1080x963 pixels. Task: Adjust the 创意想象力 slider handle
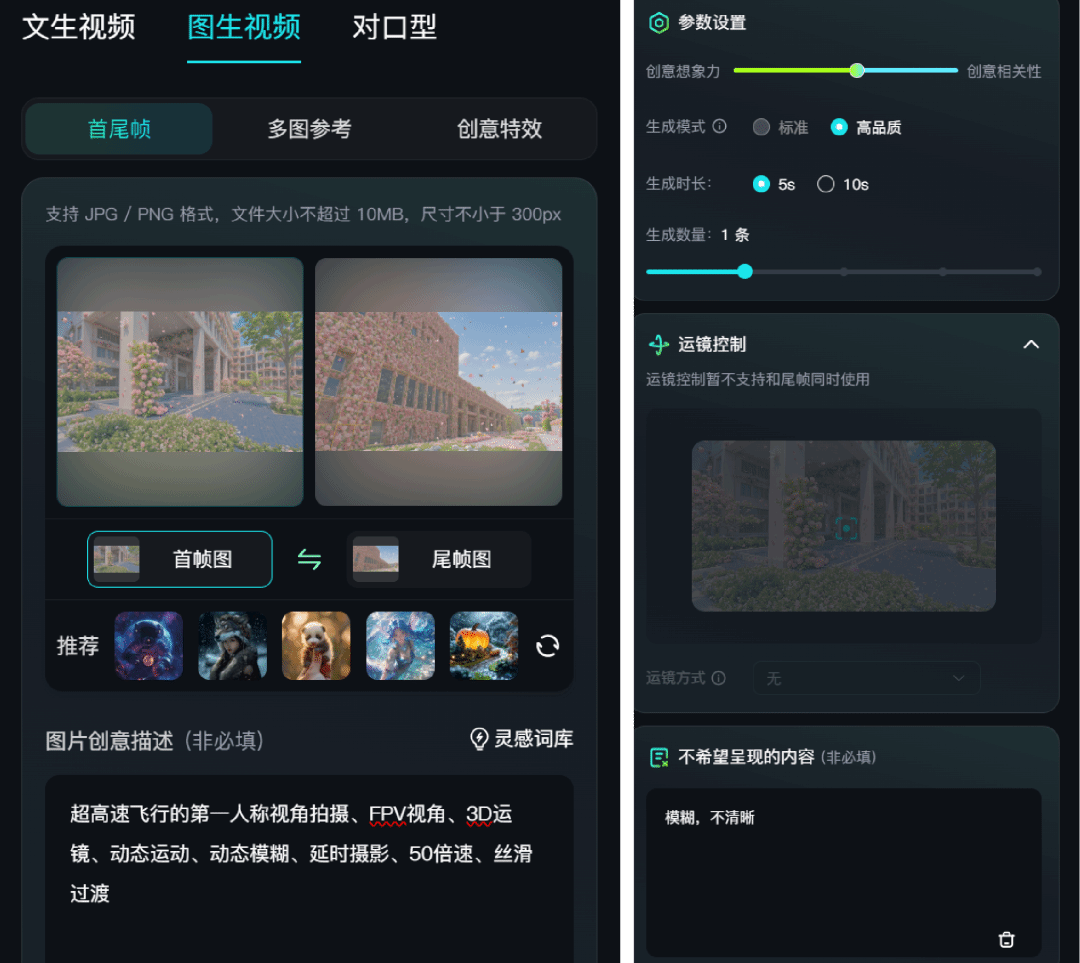tap(857, 70)
